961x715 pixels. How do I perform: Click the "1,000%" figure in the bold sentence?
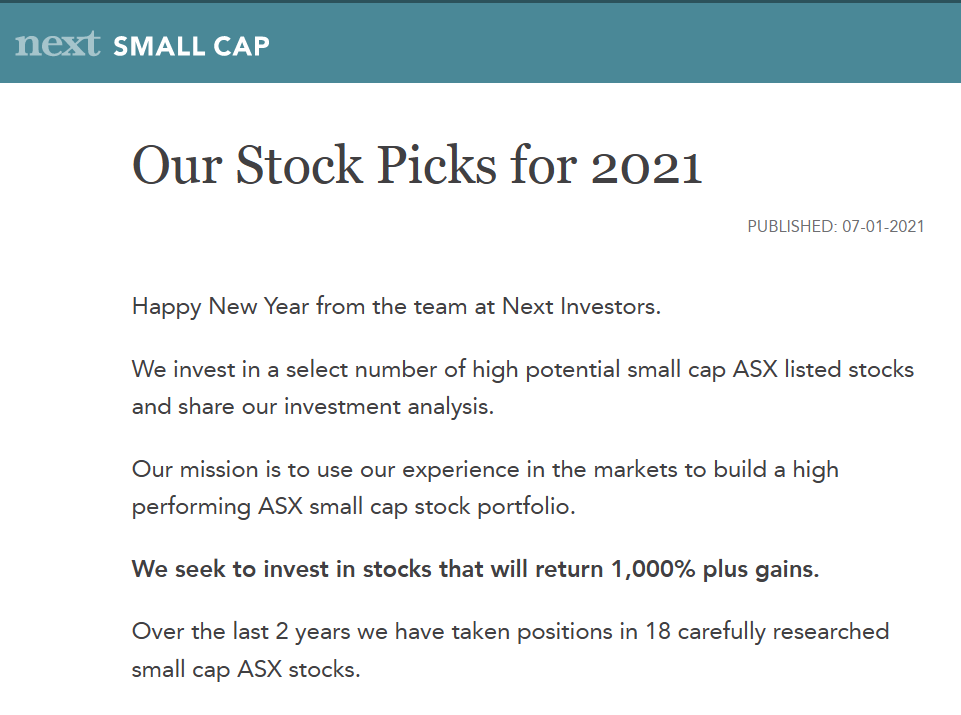pos(653,570)
